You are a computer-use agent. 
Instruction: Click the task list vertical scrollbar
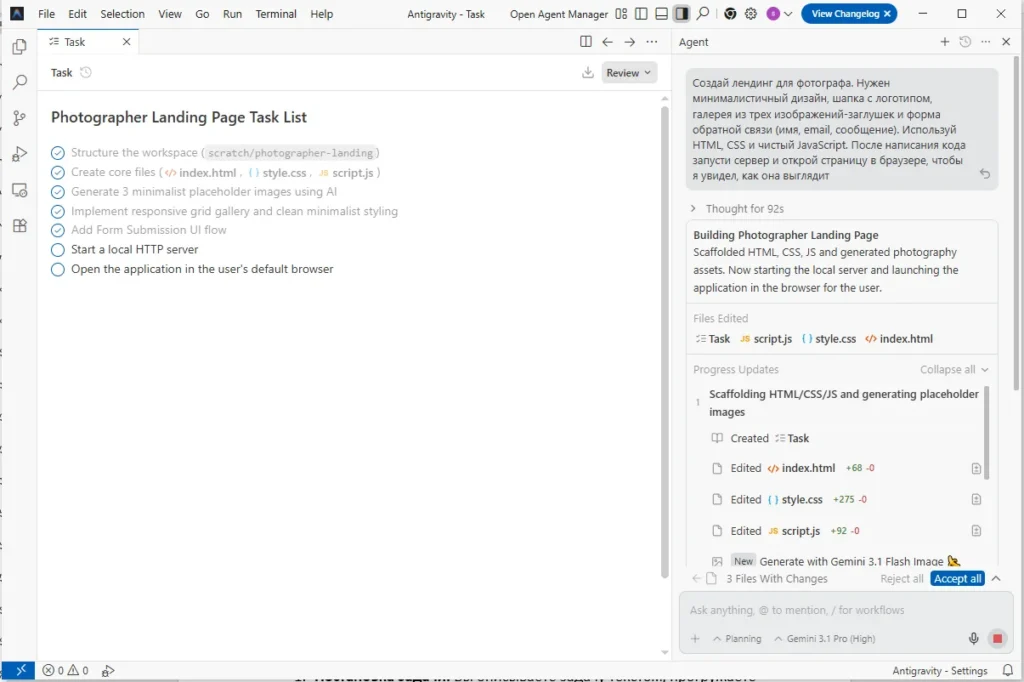click(x=664, y=340)
